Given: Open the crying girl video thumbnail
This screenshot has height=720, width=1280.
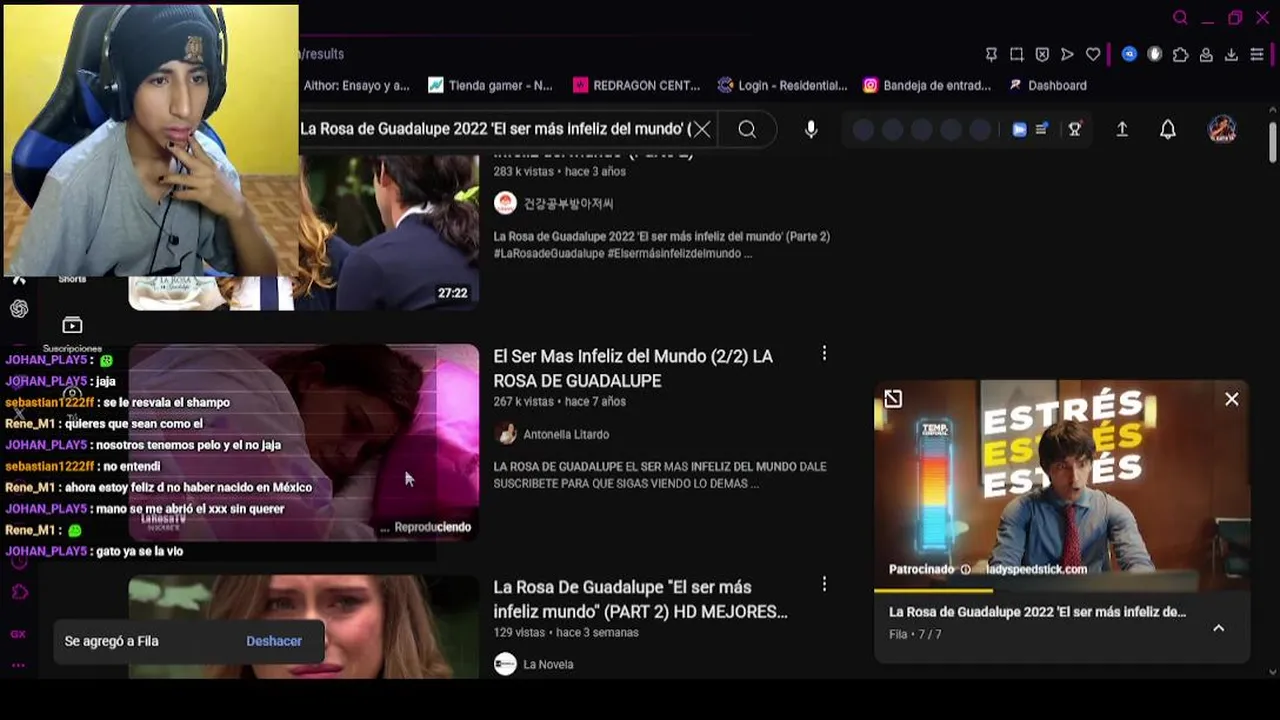Looking at the screenshot, I should 304,627.
